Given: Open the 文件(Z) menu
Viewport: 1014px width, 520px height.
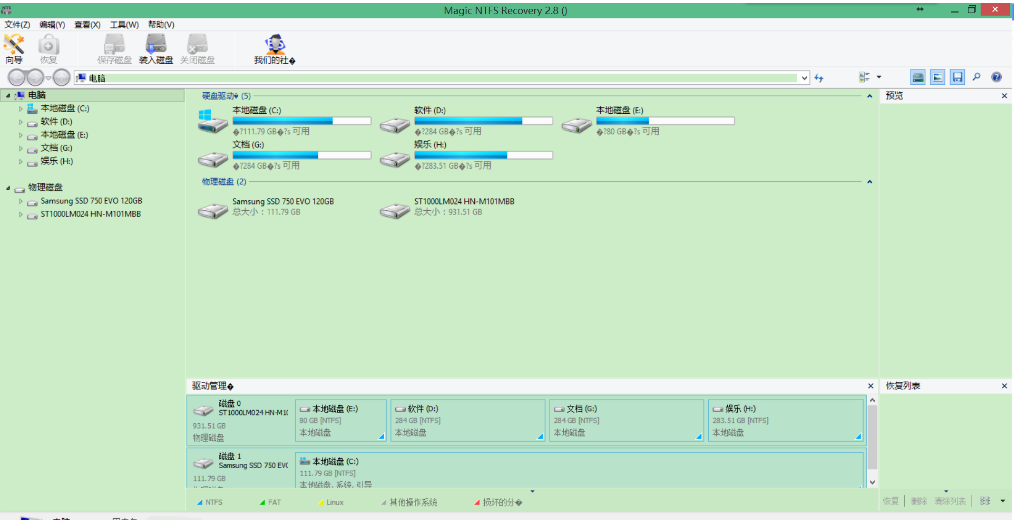Looking at the screenshot, I should pyautogui.click(x=17, y=25).
